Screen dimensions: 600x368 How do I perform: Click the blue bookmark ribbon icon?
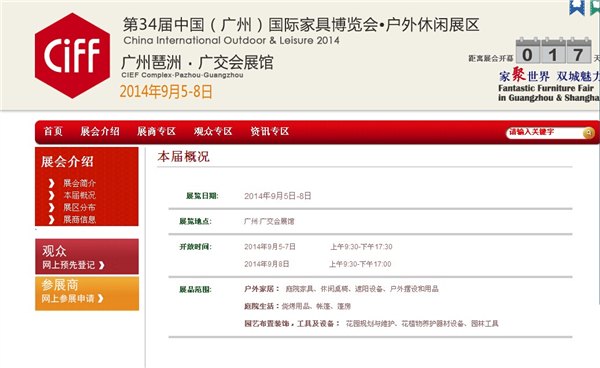[577, 7]
